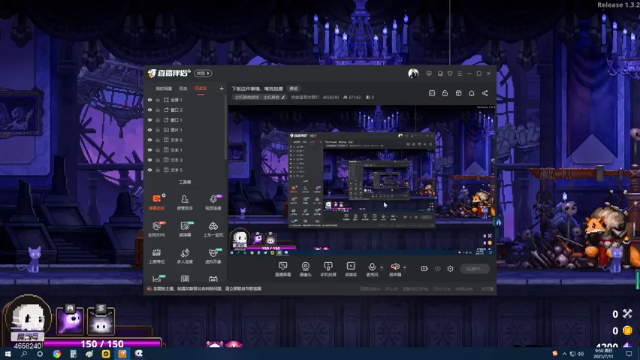Open Chrome from the taskbar

click(57, 354)
